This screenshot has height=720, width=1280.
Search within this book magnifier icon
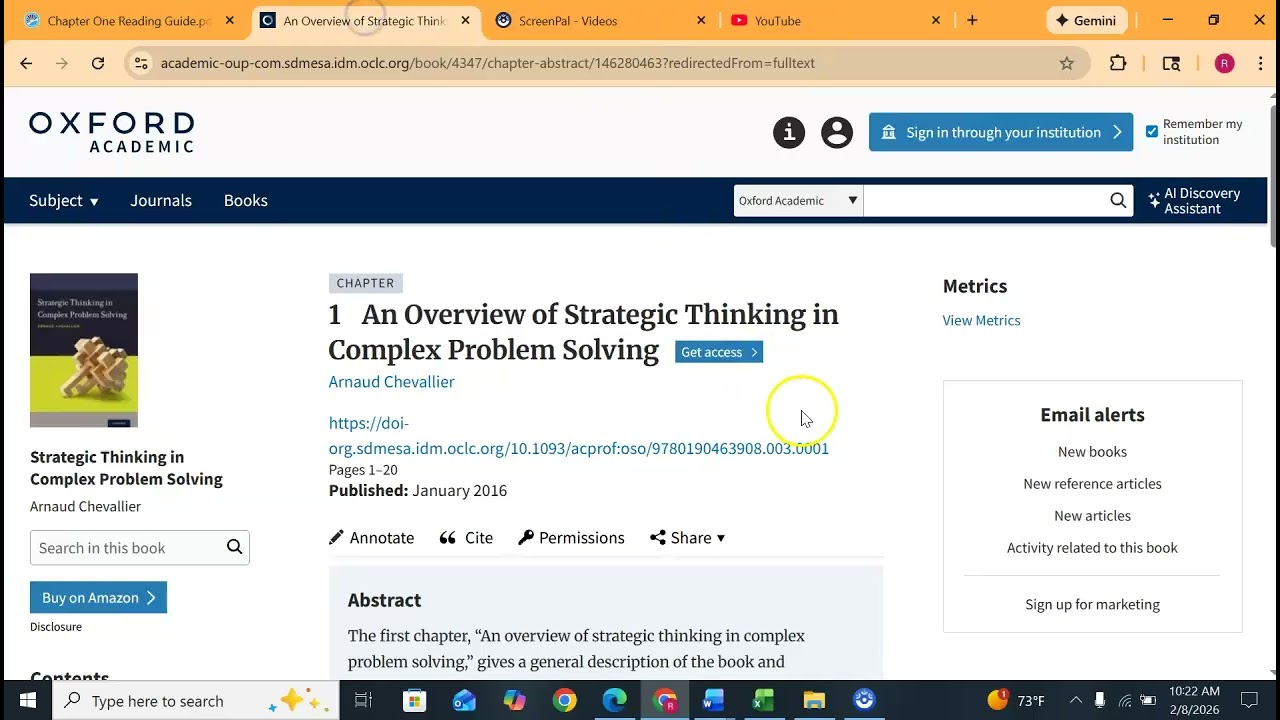[235, 547]
